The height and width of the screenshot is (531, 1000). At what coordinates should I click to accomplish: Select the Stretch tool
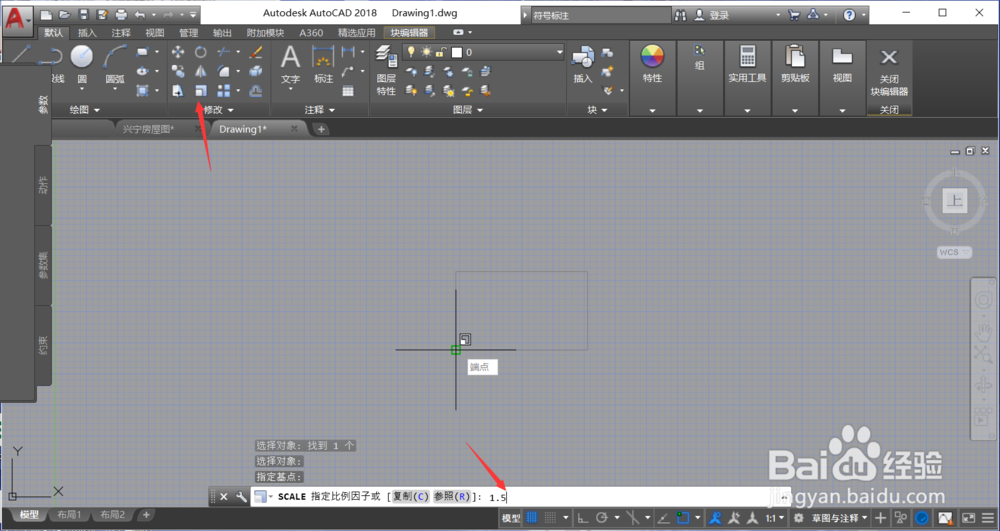coord(178,91)
